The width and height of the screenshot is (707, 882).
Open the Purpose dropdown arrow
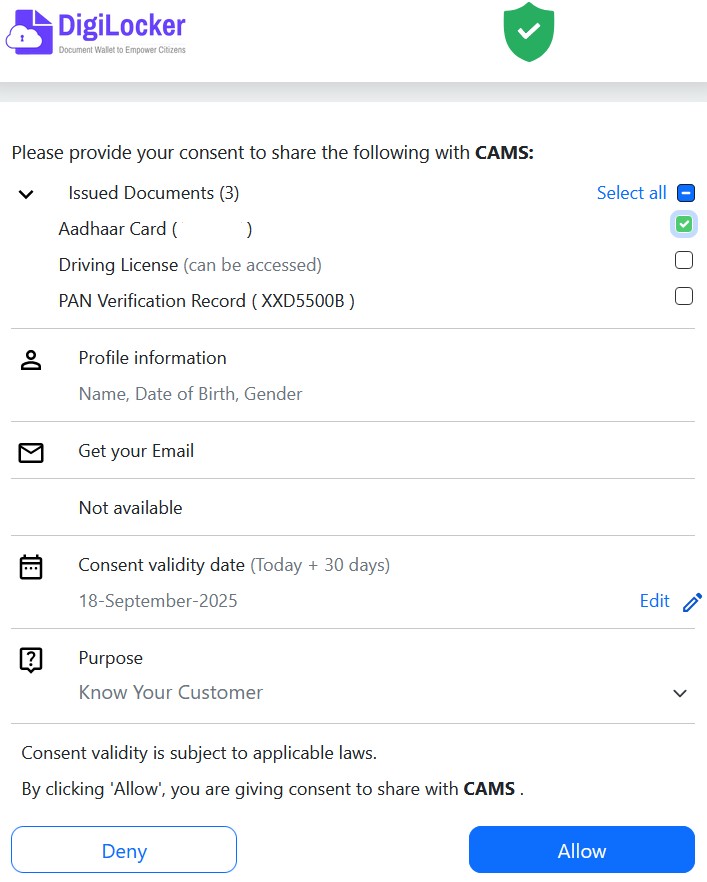click(x=680, y=693)
